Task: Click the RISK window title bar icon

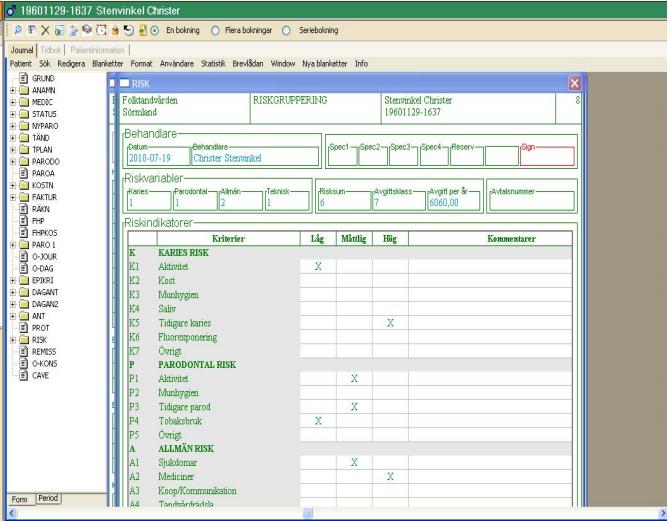Action: 124,83
